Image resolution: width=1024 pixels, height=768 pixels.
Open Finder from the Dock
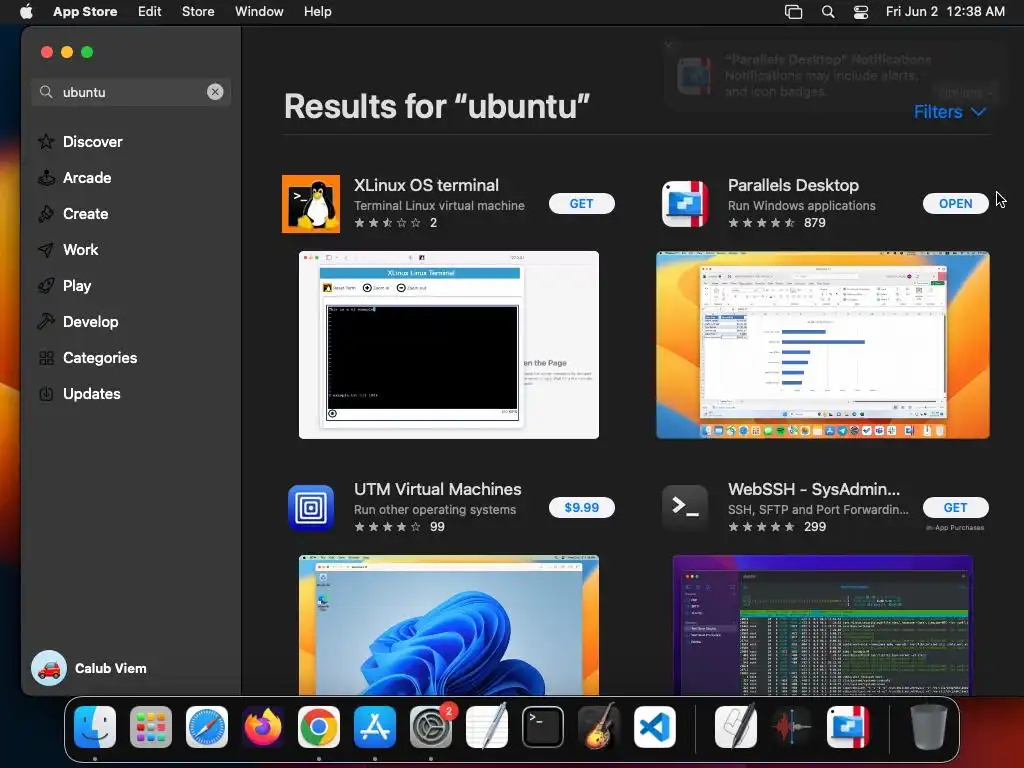95,727
